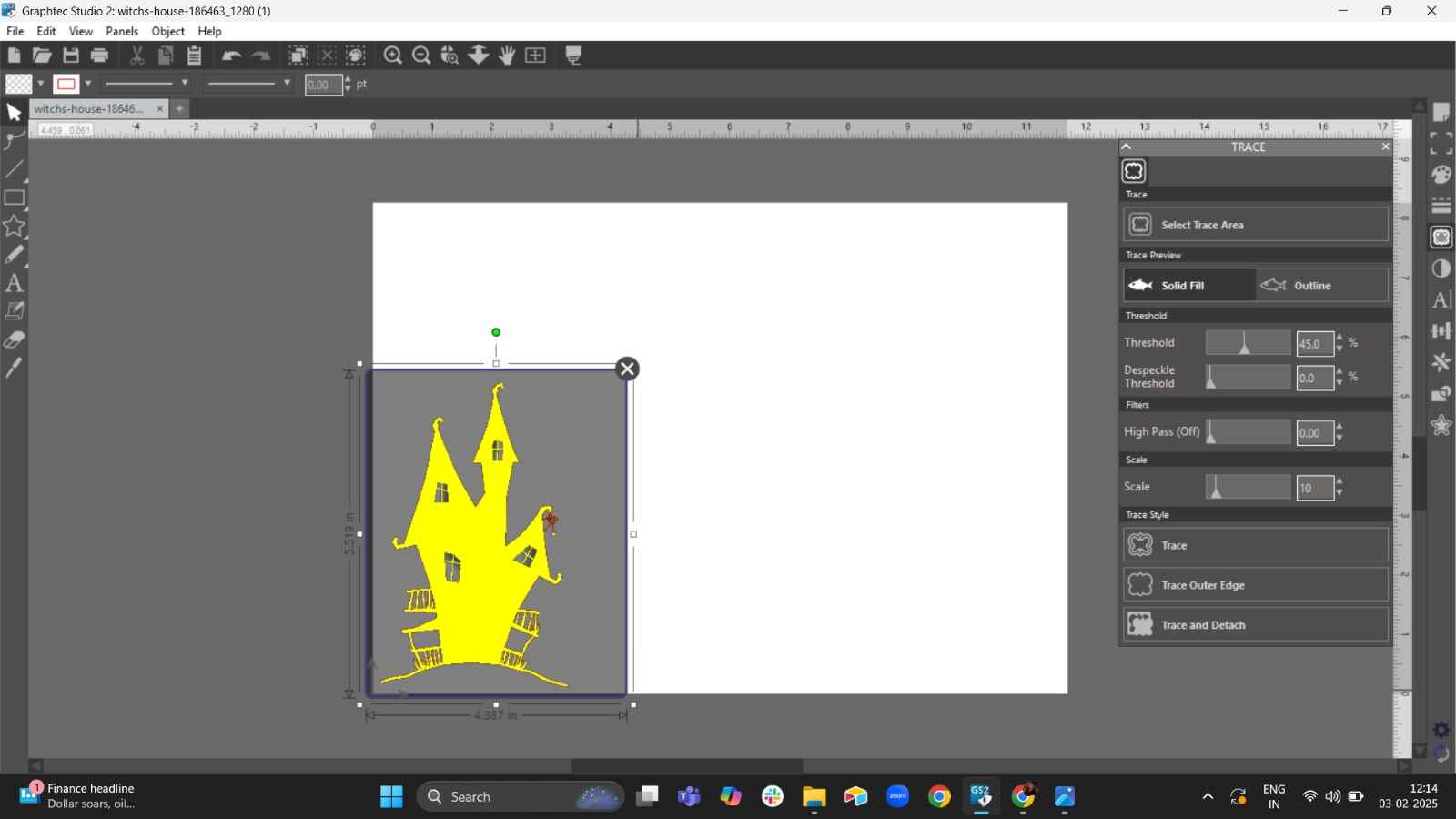Viewport: 1456px width, 819px height.
Task: Click the Threshold 45.0 value field
Action: tap(1315, 344)
